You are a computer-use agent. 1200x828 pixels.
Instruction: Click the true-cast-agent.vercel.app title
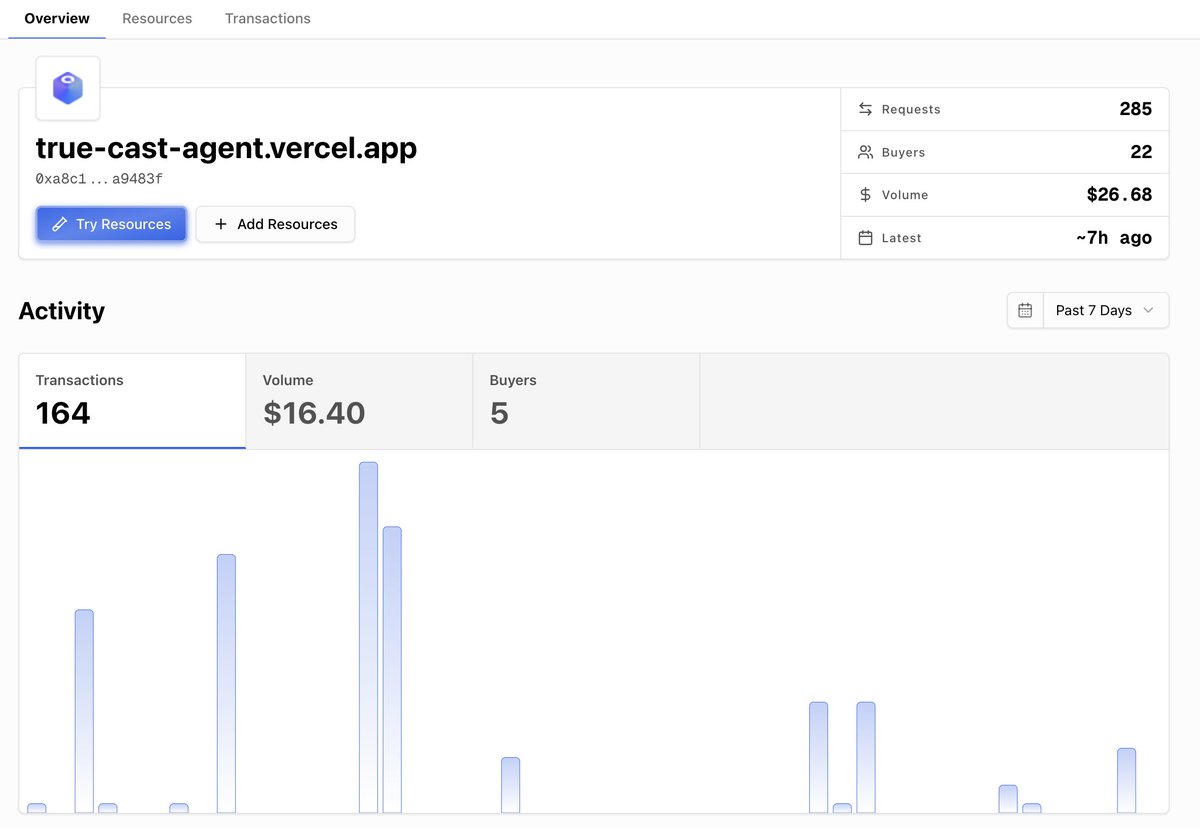pos(226,148)
